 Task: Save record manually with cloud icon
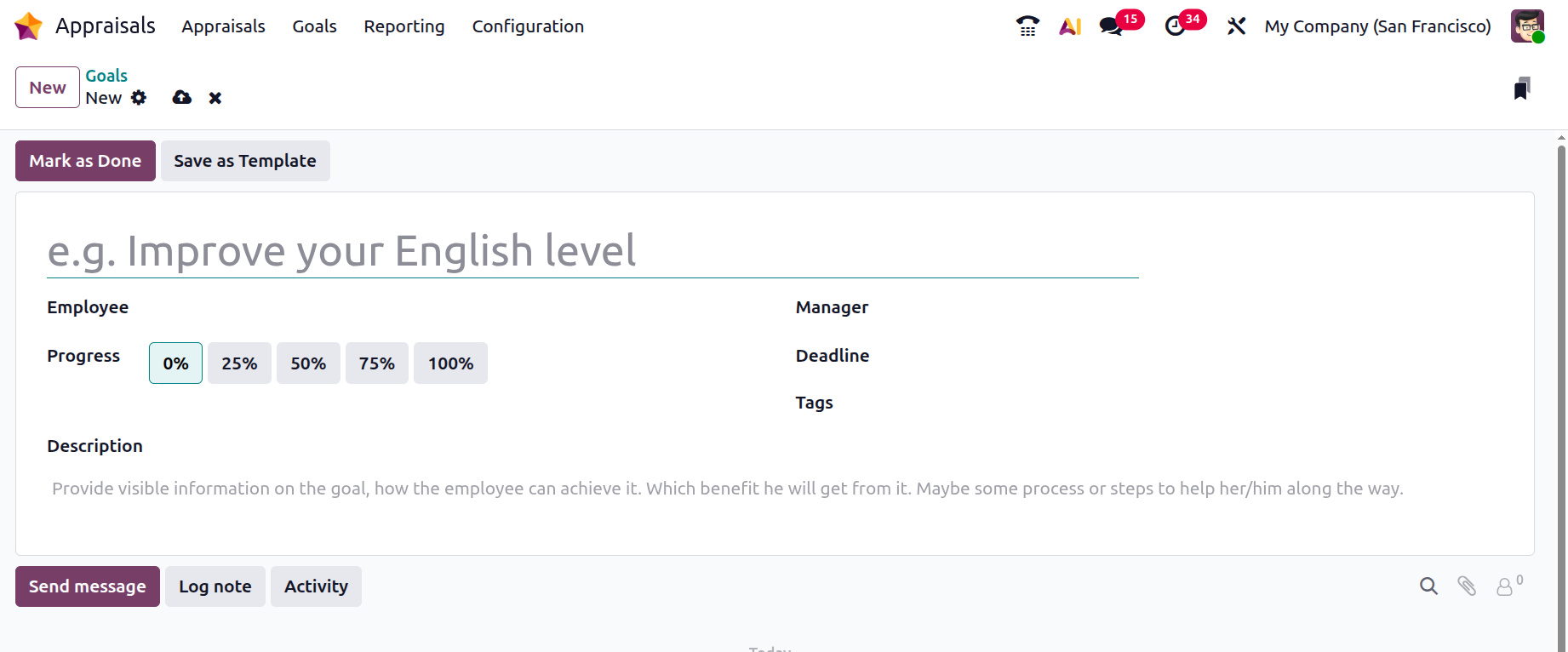(181, 98)
